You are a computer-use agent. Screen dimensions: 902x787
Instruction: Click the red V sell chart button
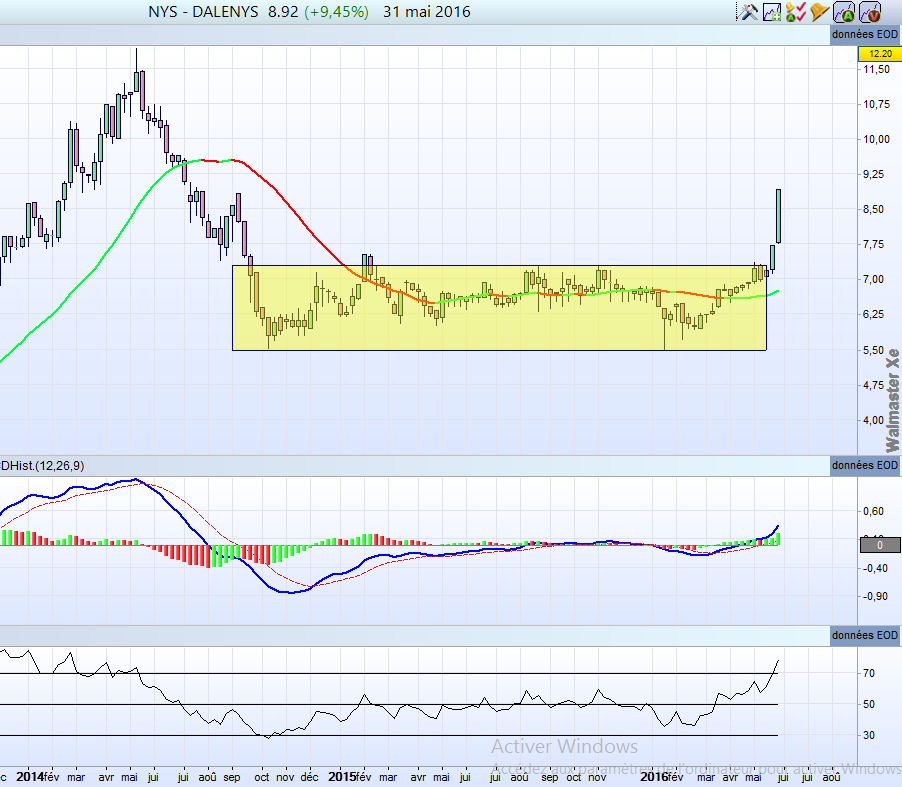[x=870, y=12]
